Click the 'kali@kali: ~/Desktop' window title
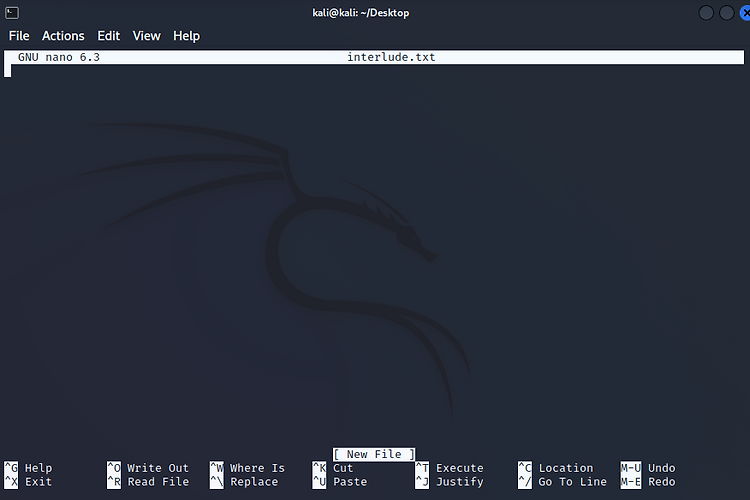750x500 pixels. tap(361, 13)
